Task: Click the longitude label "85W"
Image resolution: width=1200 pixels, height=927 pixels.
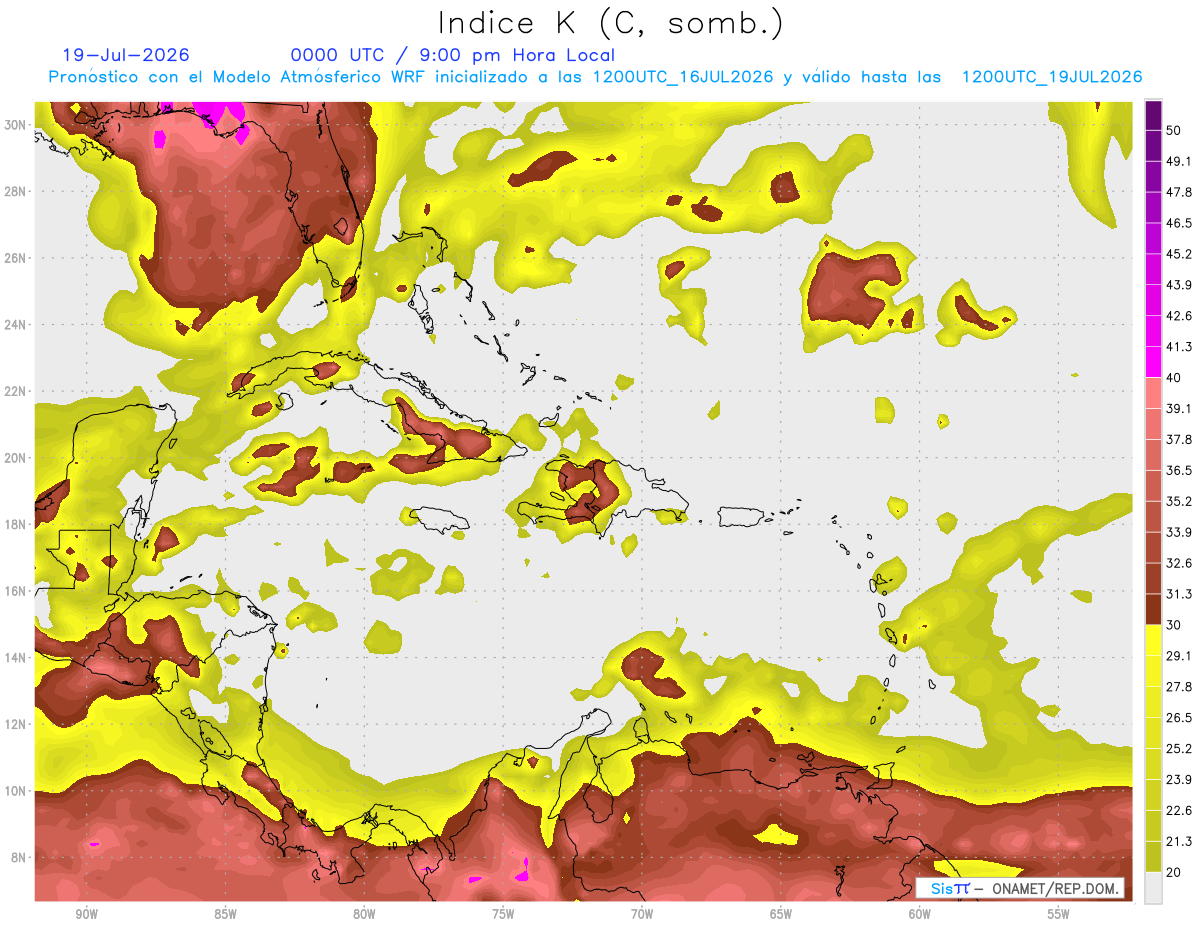Action: click(225, 914)
